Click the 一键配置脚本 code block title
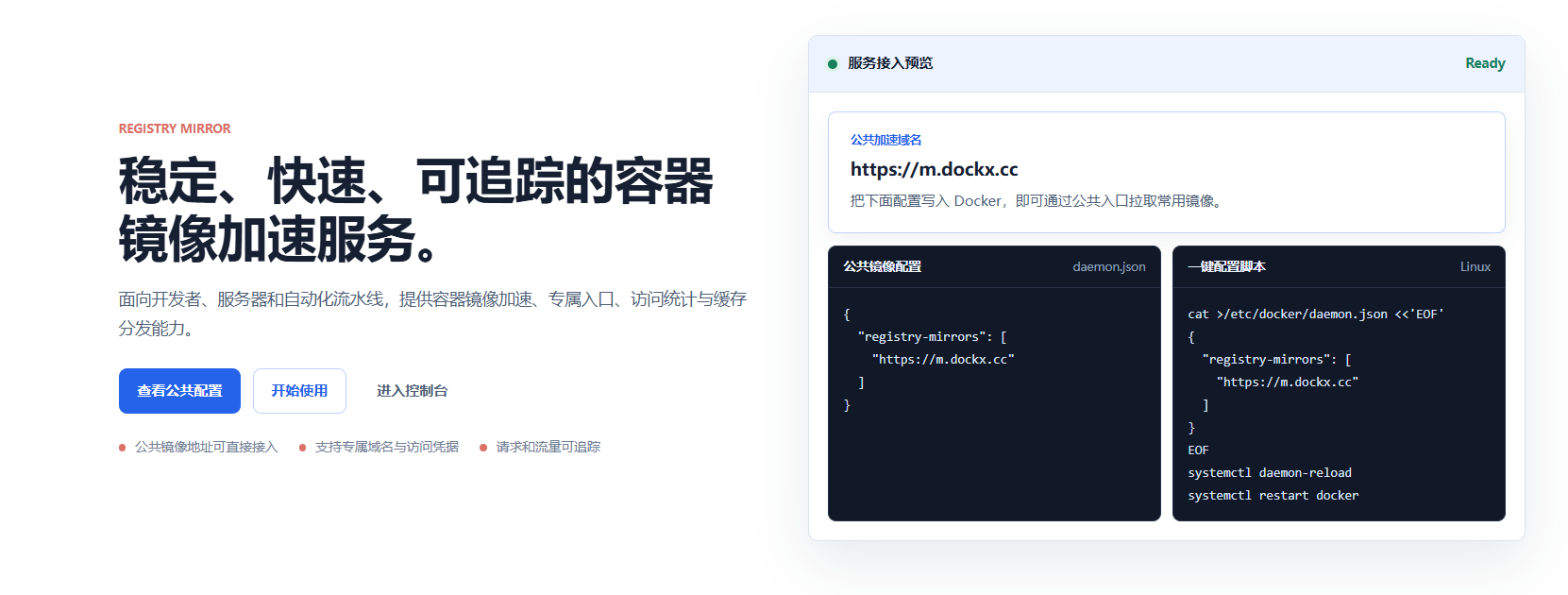The height and width of the screenshot is (595, 1568). [1226, 266]
